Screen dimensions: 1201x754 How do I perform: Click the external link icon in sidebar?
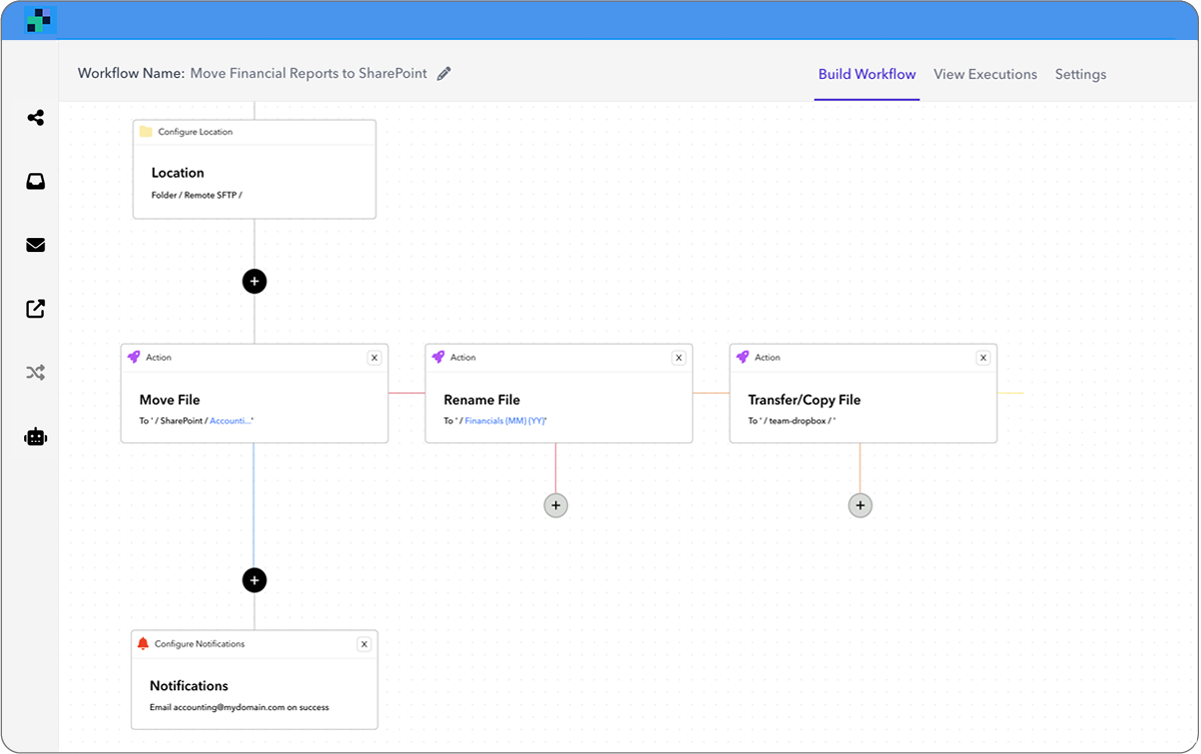click(x=35, y=309)
